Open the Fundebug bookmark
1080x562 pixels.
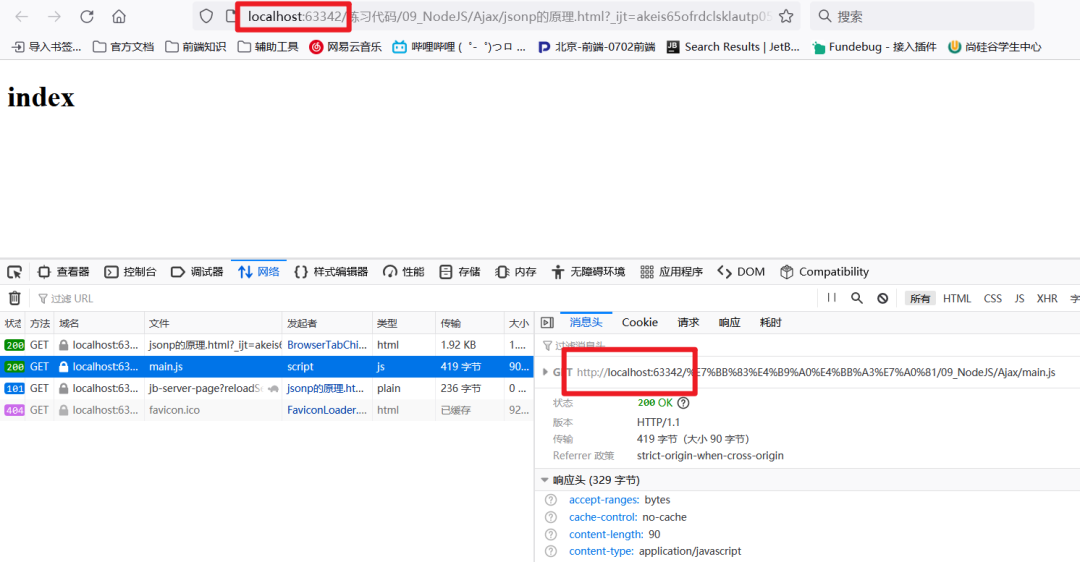tap(874, 47)
